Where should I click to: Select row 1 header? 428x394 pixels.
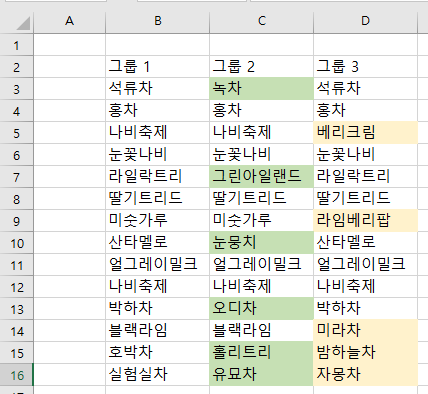click(x=16, y=45)
